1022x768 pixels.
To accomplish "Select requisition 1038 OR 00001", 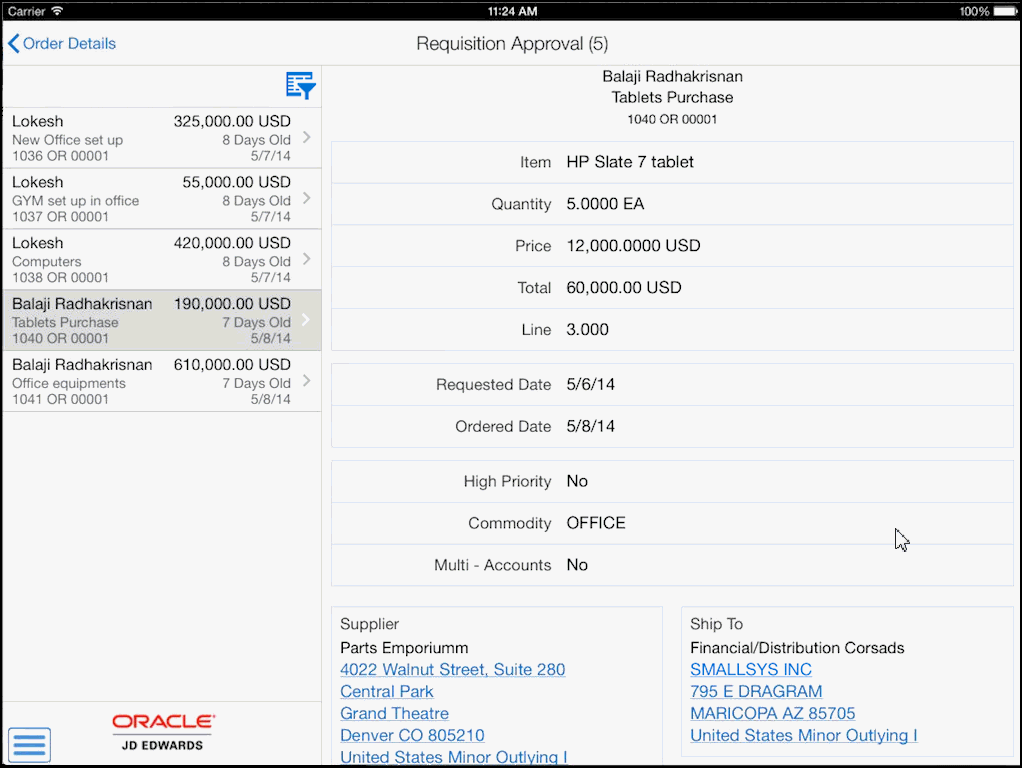I will (x=162, y=259).
